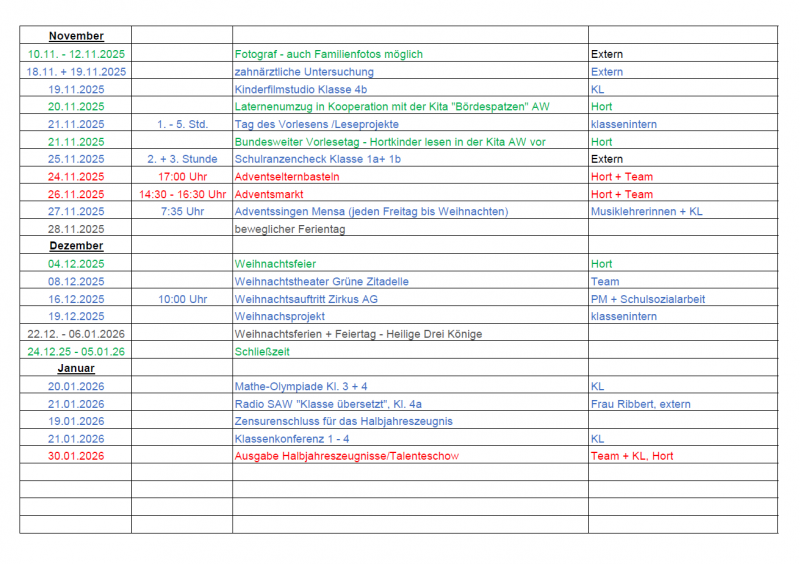Image resolution: width=800 pixels, height=564 pixels.
Task: Click the 17:00 Uhr time cell
Action: (x=182, y=177)
